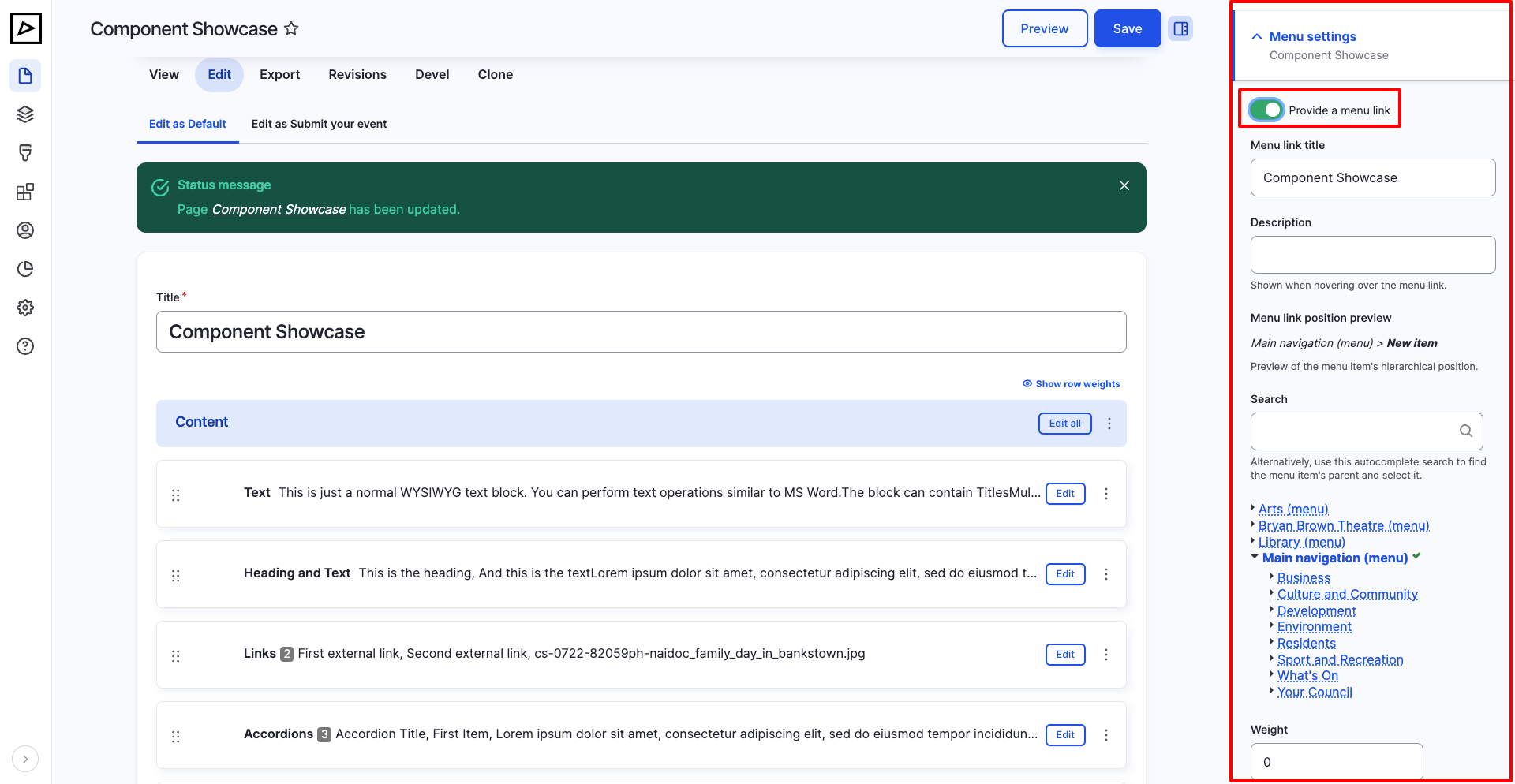The width and height of the screenshot is (1515, 784).
Task: Open the Settings gear icon in sidebar
Action: [x=25, y=308]
